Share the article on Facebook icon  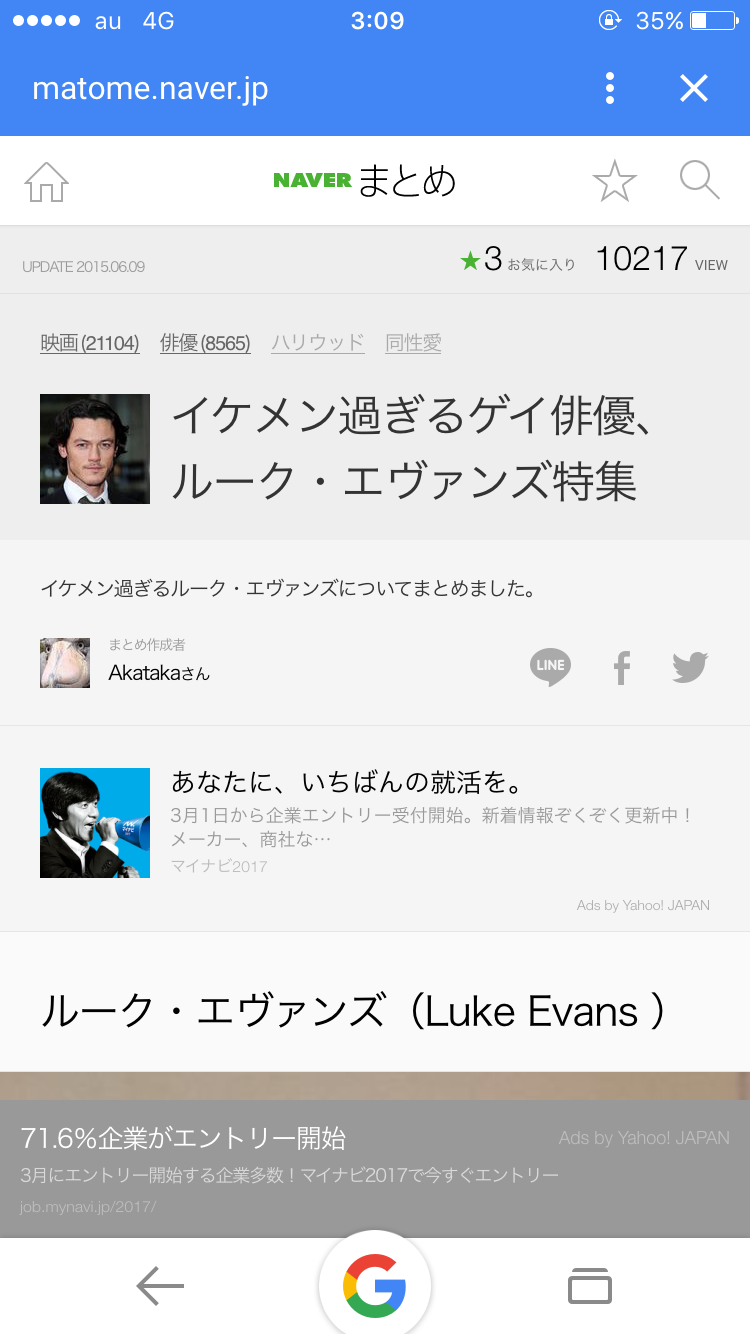coord(622,667)
